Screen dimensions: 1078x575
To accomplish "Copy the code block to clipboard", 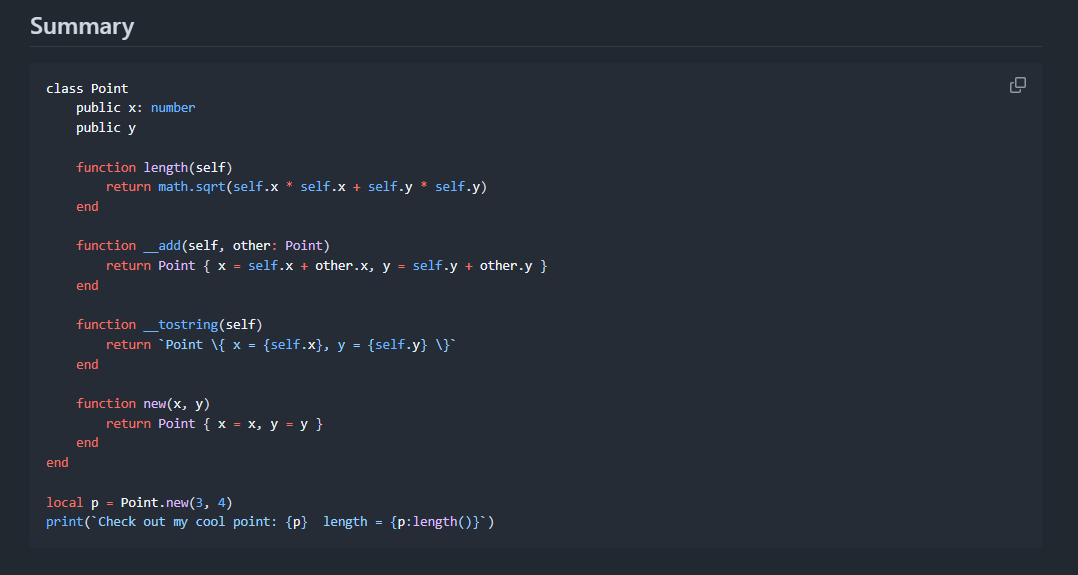I will [1018, 85].
